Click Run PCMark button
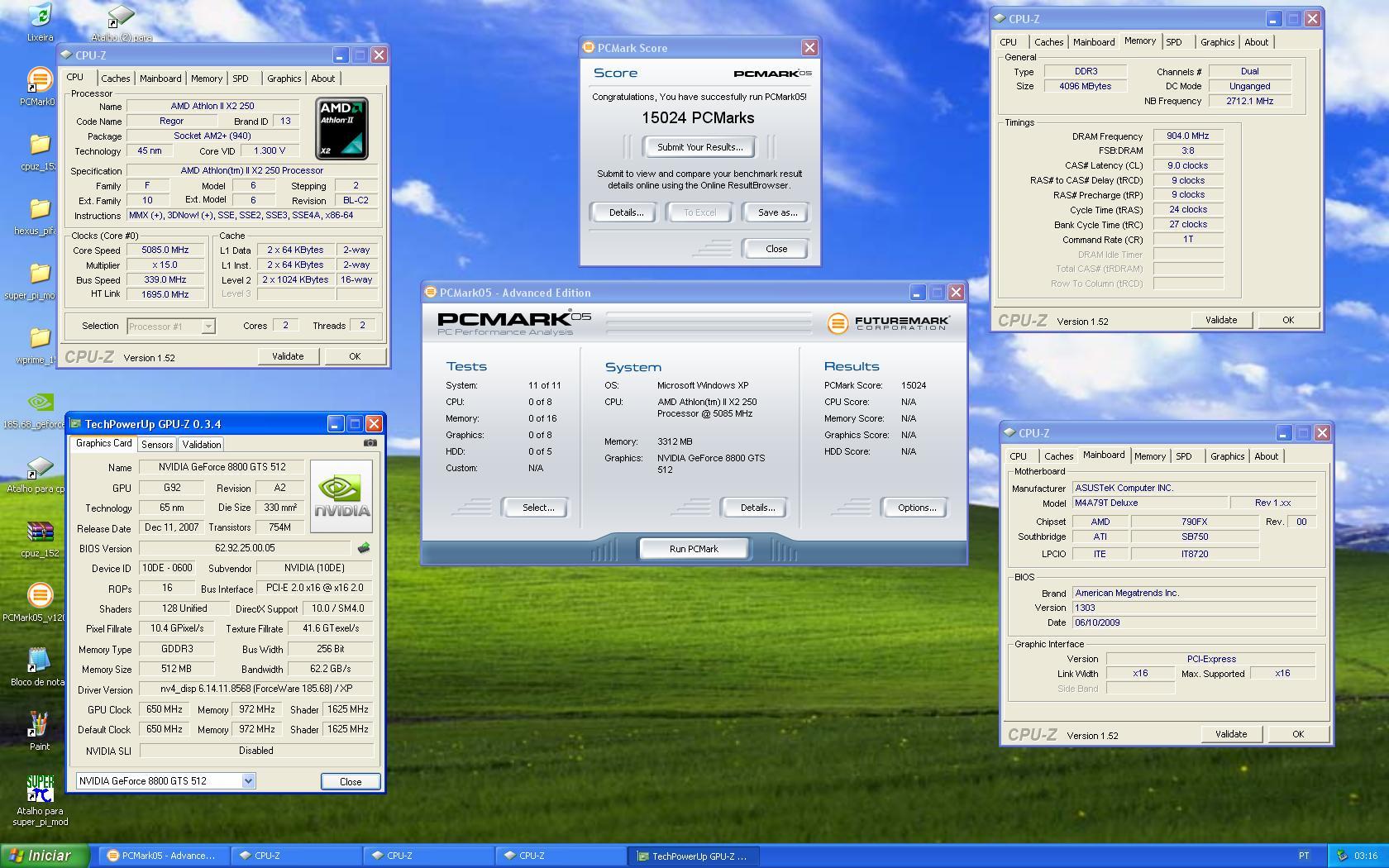Screen dimensions: 1389x868 694,549
